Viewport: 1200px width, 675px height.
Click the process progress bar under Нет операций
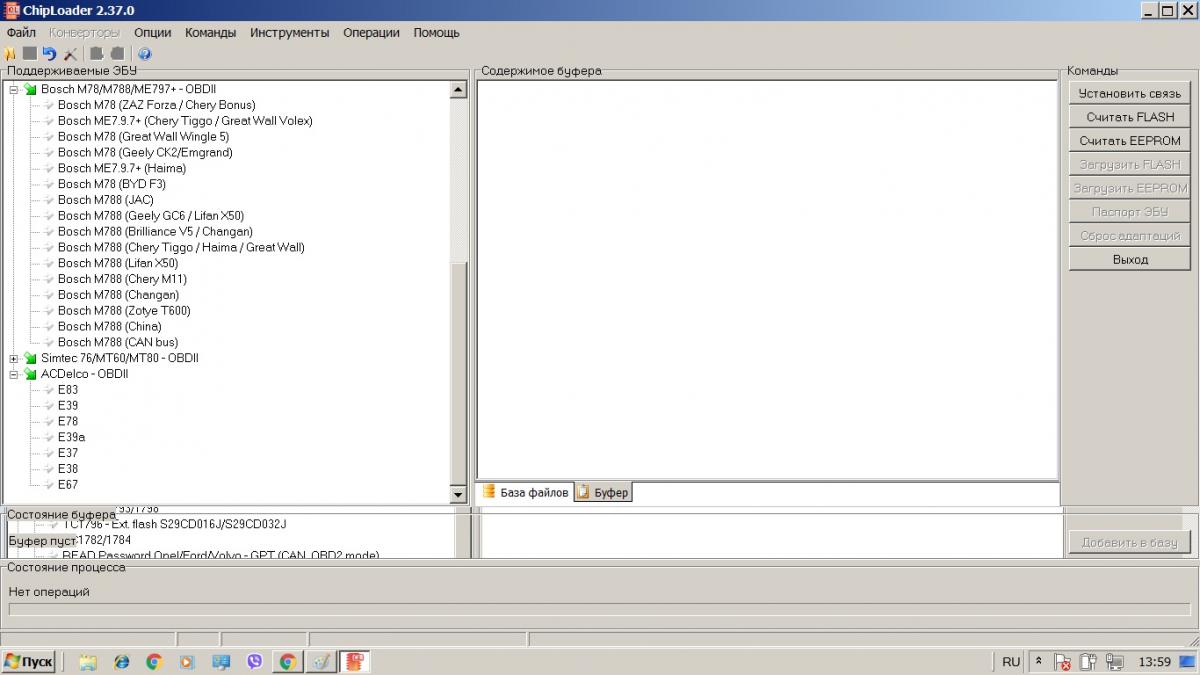tap(600, 609)
